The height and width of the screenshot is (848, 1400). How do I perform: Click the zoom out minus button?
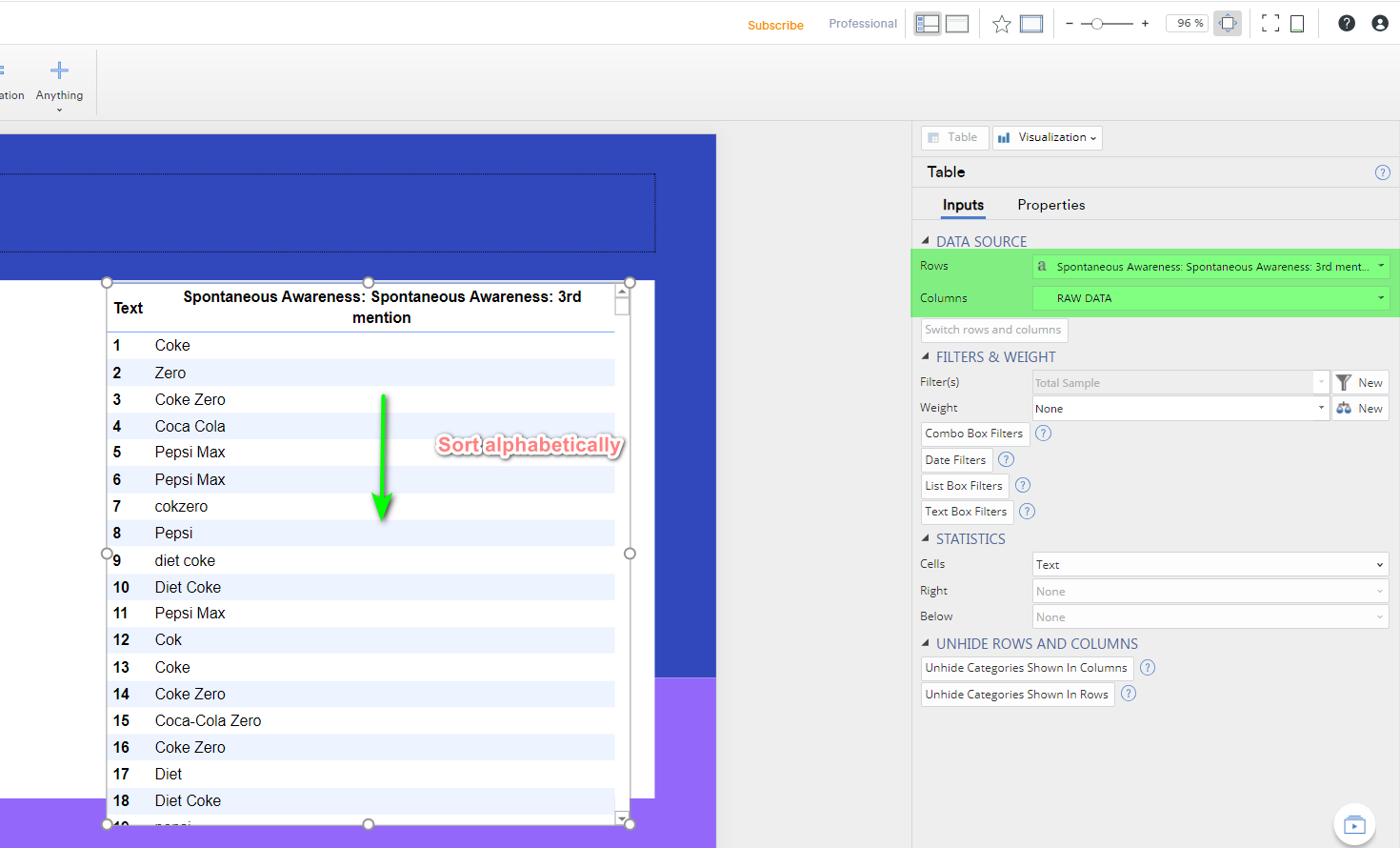coord(1070,24)
